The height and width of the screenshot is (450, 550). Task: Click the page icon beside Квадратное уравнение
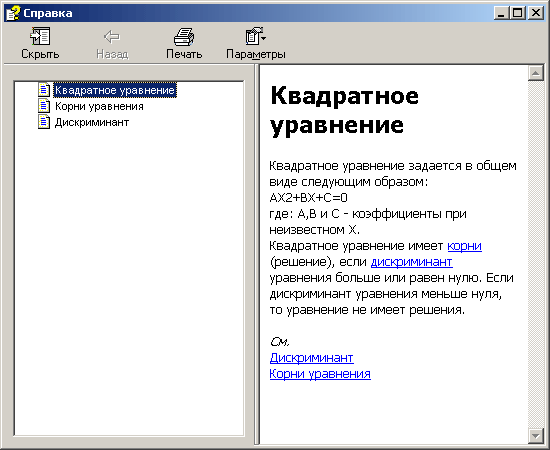coord(44,89)
